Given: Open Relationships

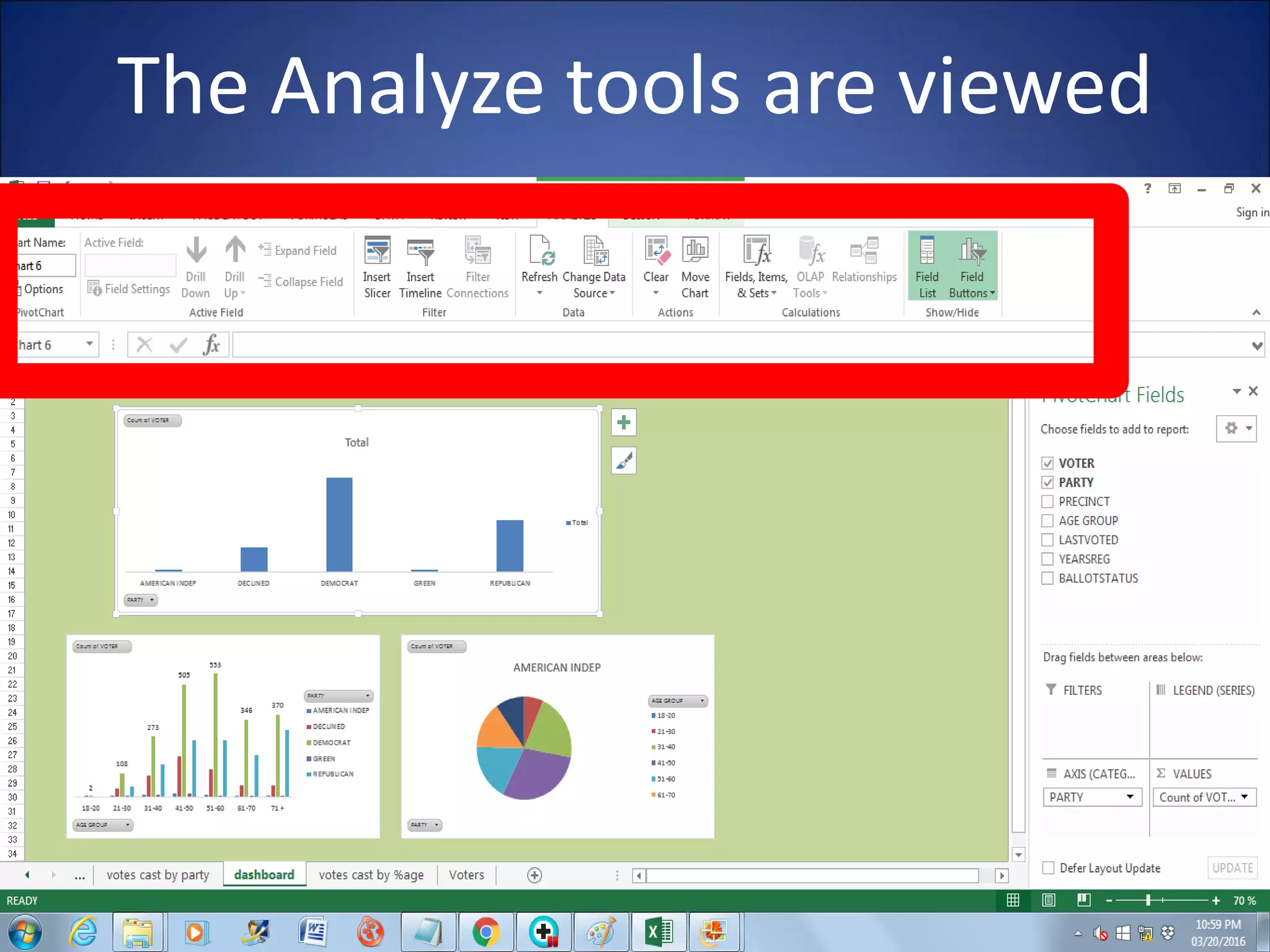Looking at the screenshot, I should [x=864, y=260].
